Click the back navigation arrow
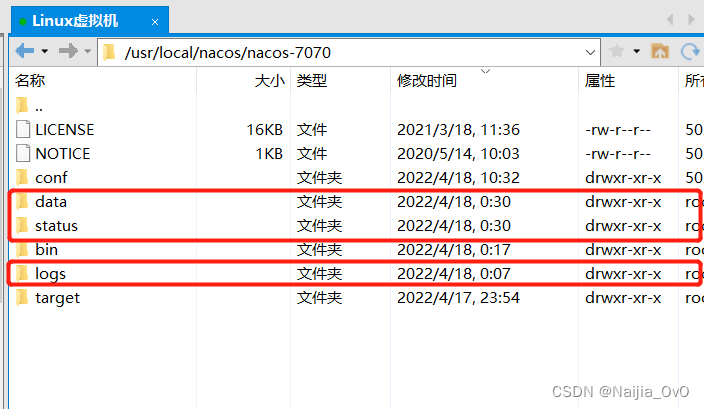This screenshot has width=704, height=409. (25, 51)
